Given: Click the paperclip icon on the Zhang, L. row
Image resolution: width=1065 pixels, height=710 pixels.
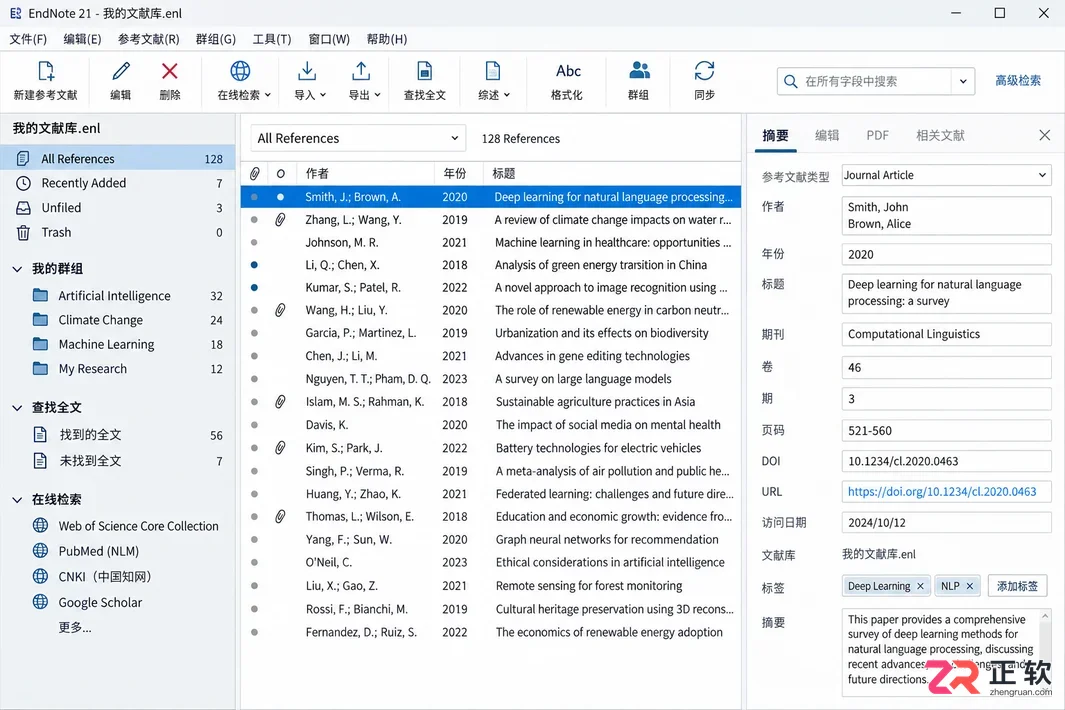Looking at the screenshot, I should click(280, 219).
